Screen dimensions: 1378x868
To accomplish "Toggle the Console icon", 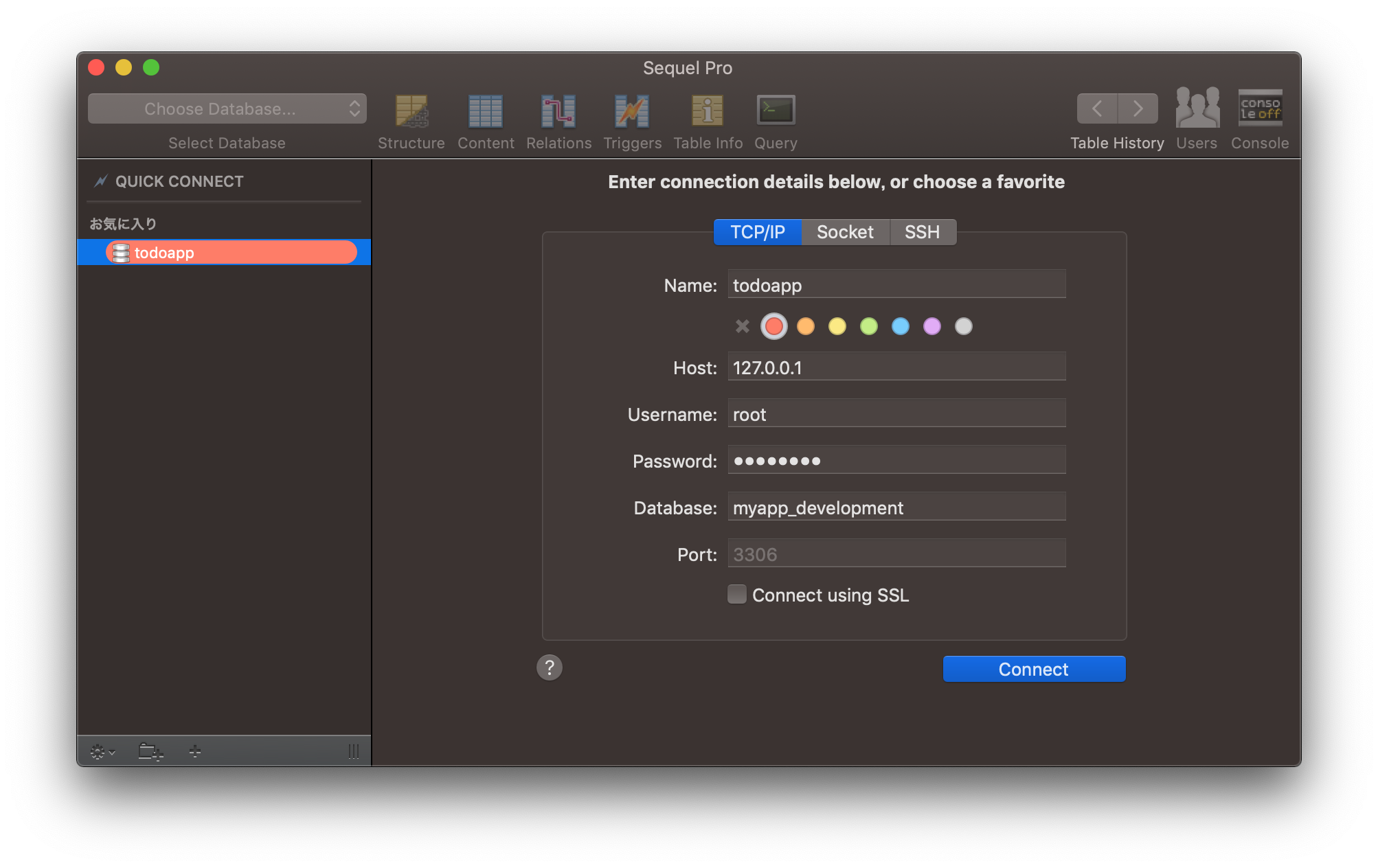I will [x=1260, y=108].
